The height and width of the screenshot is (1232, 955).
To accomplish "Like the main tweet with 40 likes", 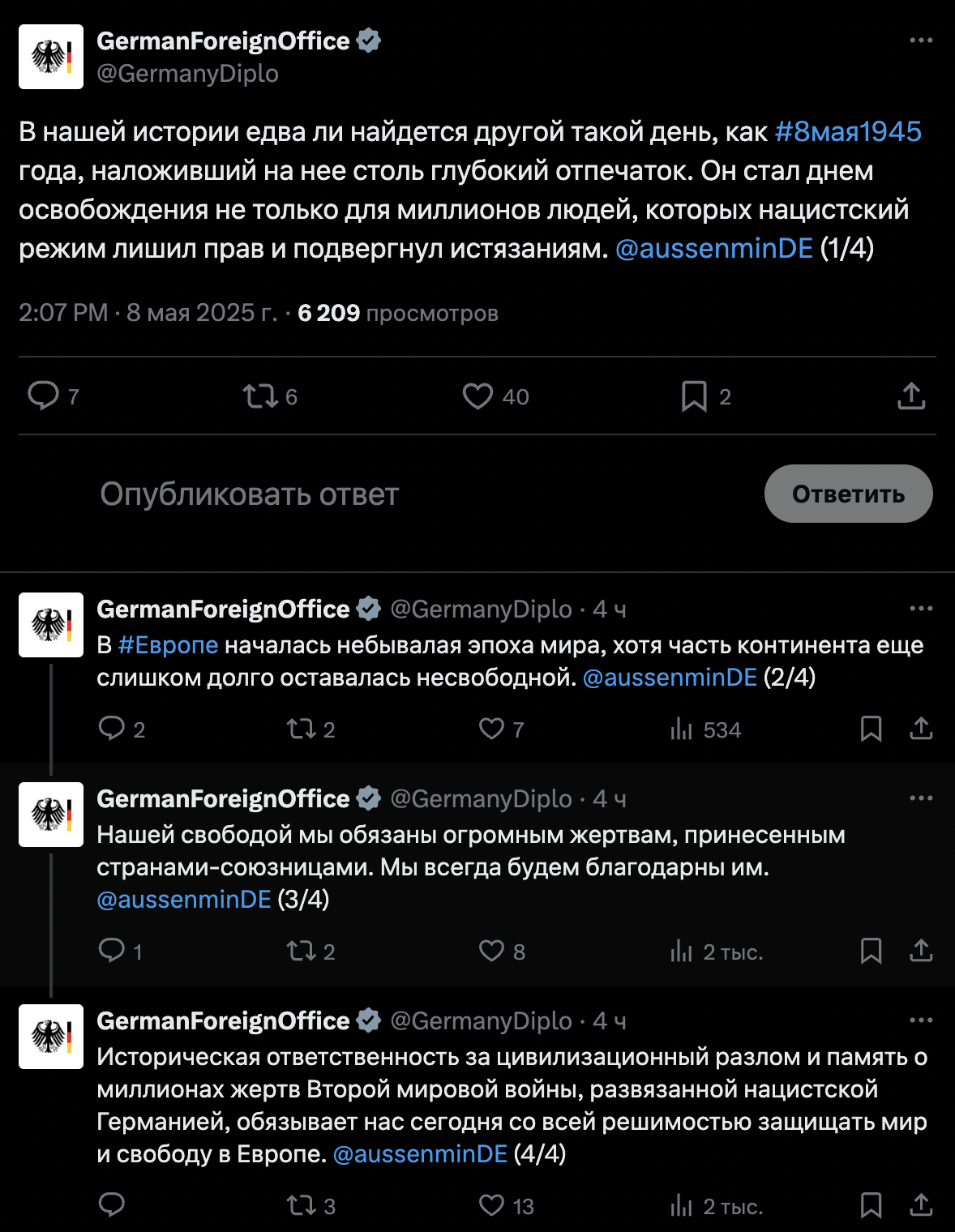I will click(477, 396).
